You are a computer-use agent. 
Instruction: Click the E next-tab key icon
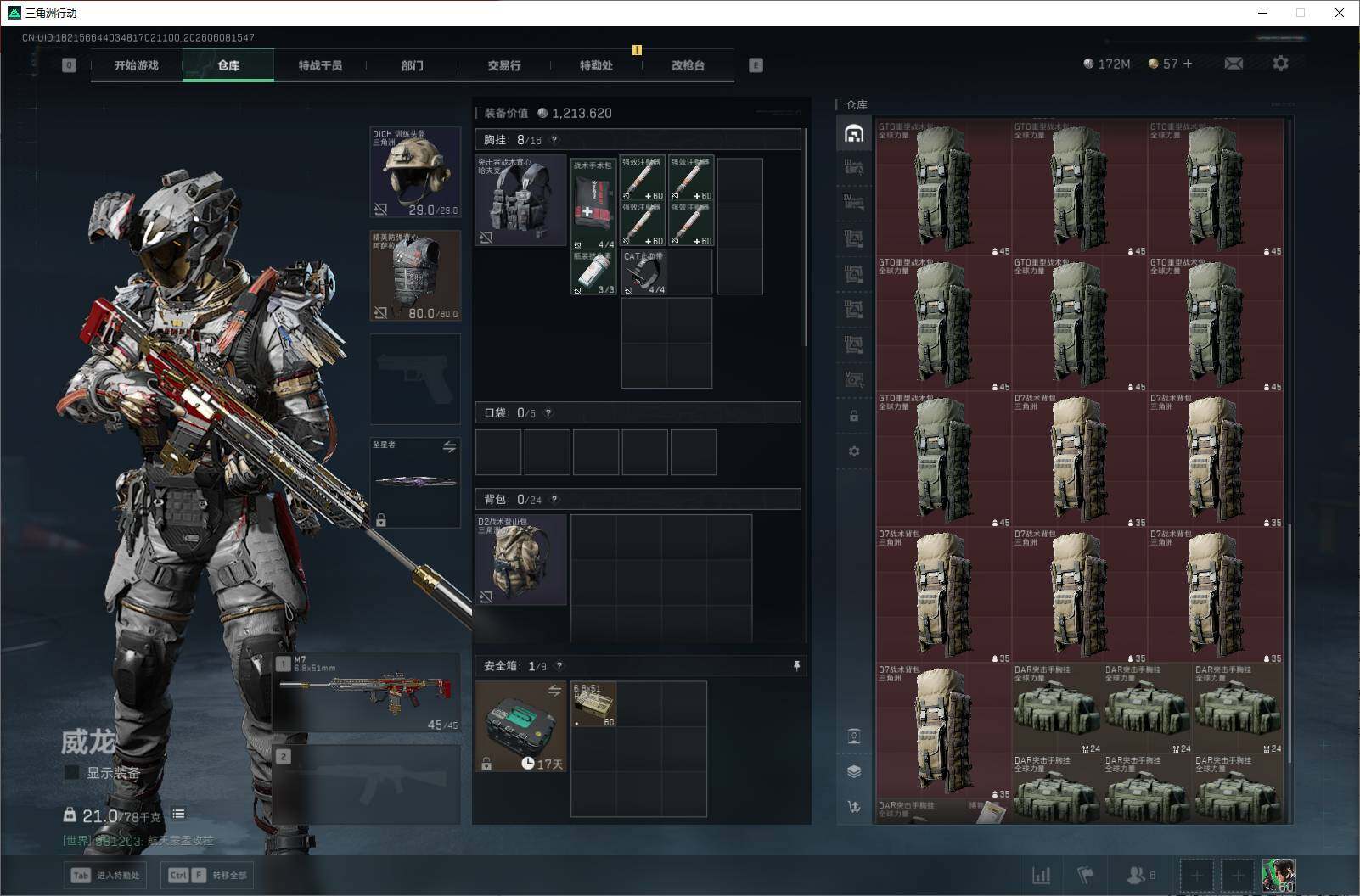756,65
